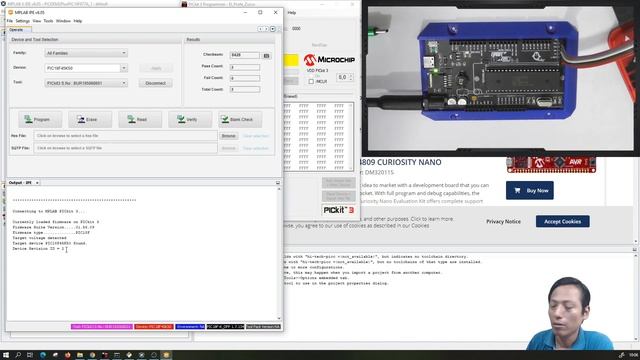Open the Window menu
The height and width of the screenshot is (360, 640).
pyautogui.click(x=63, y=21)
